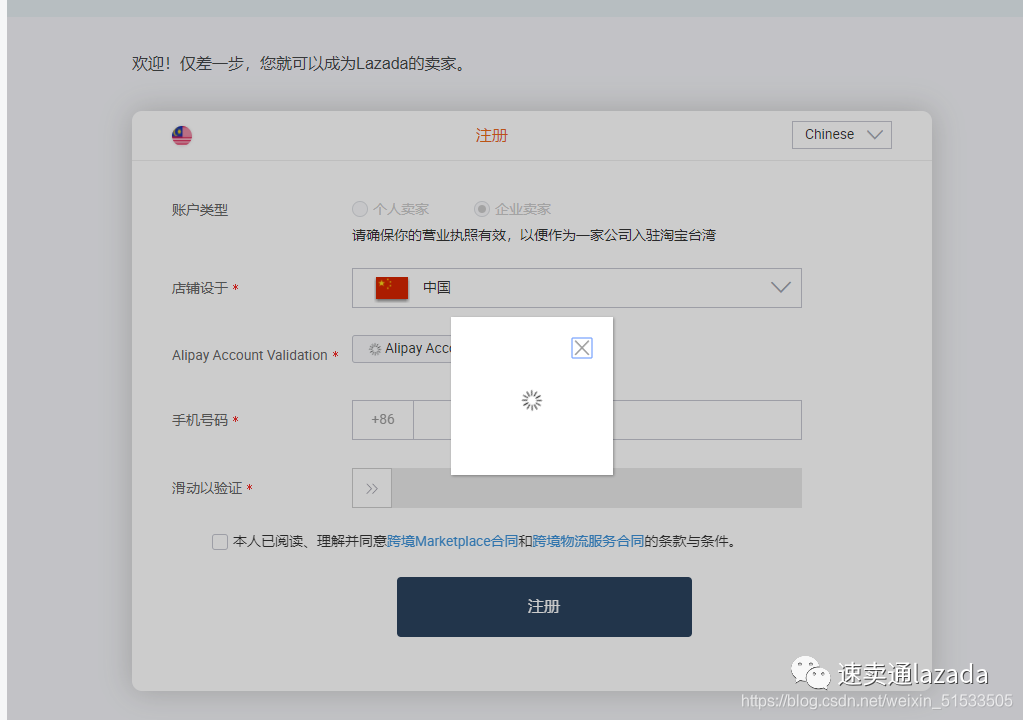Open the 跨境物流服务合同 link
Viewport: 1023px width, 720px height.
point(588,541)
